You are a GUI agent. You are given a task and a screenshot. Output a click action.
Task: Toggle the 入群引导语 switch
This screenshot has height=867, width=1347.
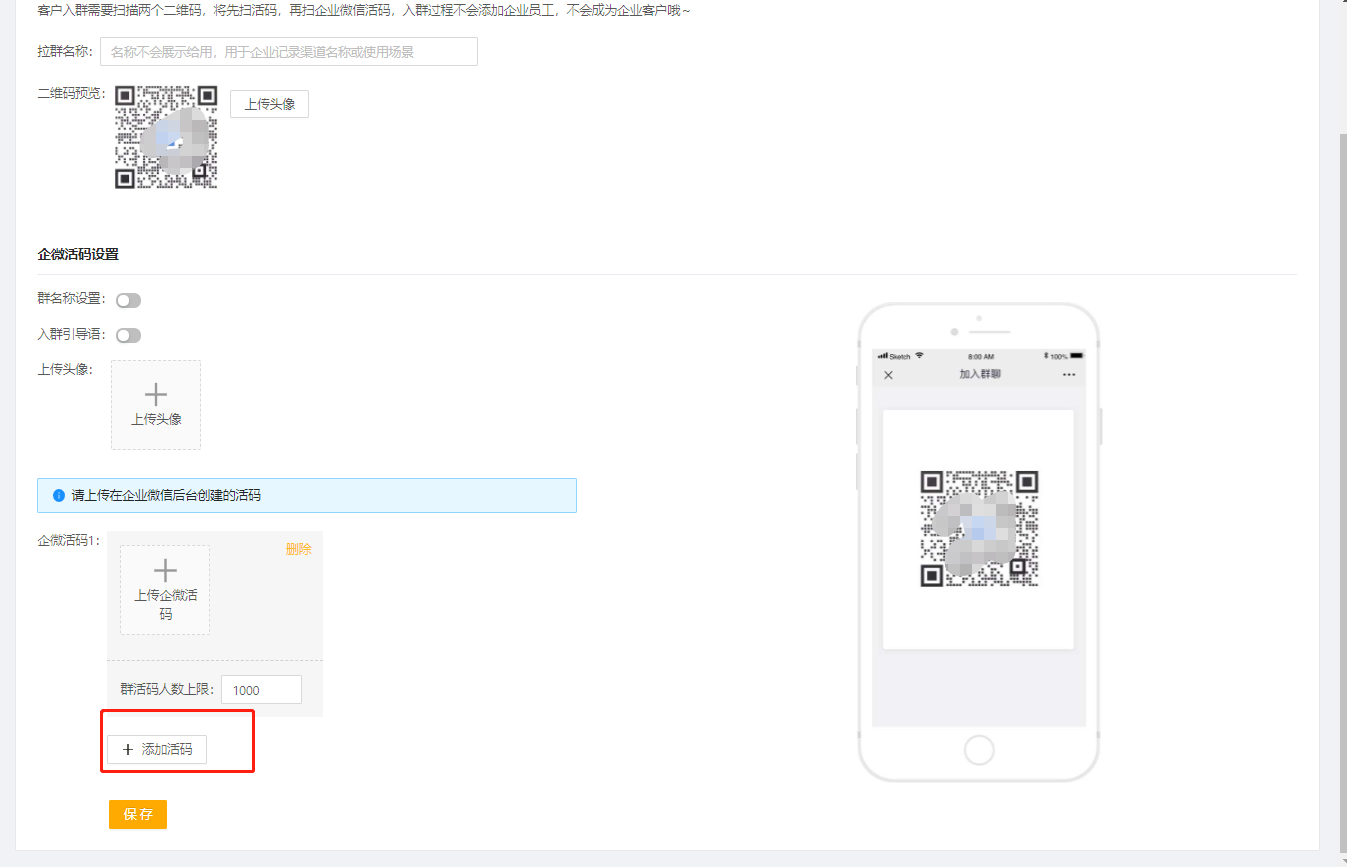pos(129,335)
